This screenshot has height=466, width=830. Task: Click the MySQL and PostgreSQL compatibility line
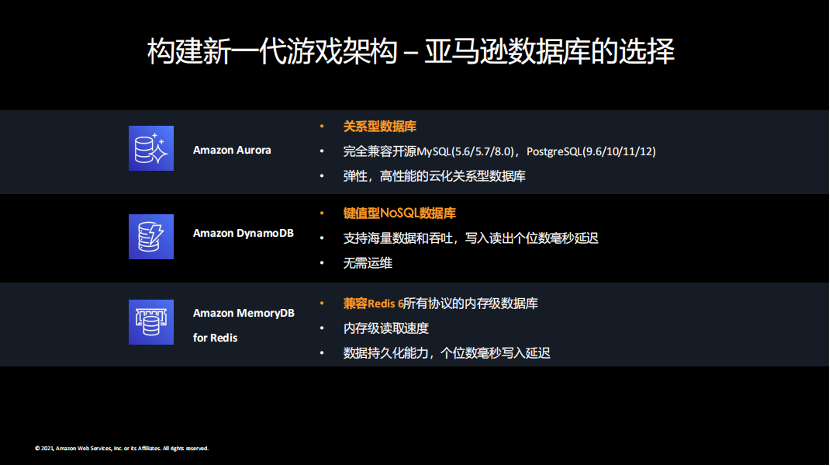click(x=499, y=151)
